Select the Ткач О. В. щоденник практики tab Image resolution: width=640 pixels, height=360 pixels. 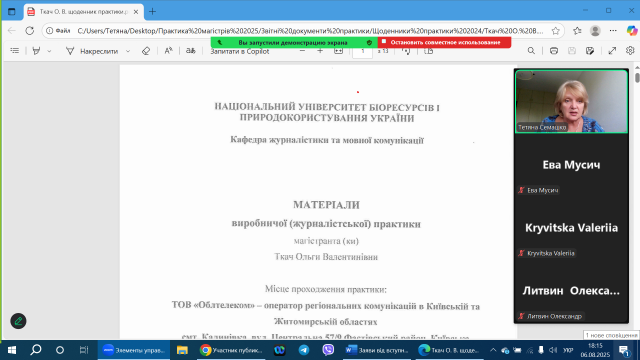[x=83, y=12]
